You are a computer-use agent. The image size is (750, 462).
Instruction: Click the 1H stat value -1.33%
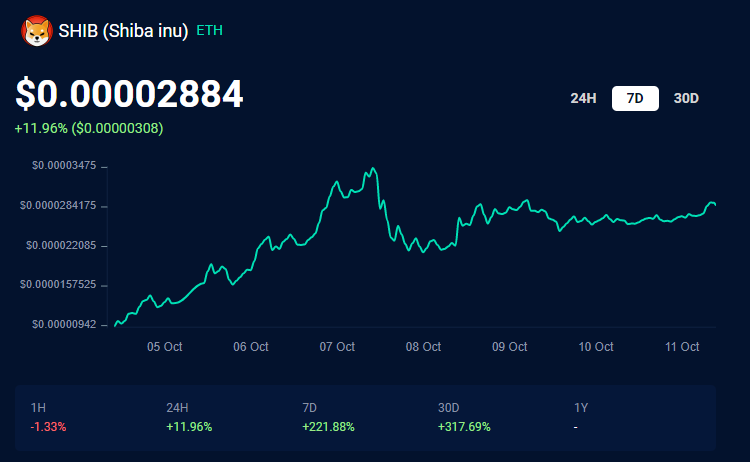click(48, 427)
